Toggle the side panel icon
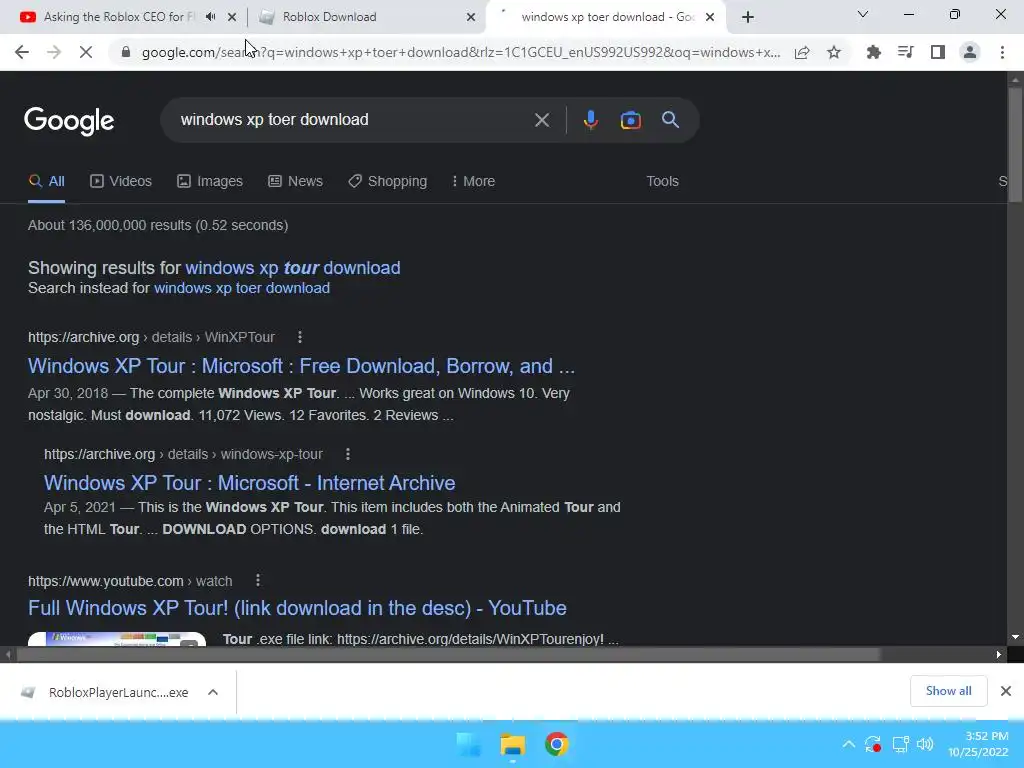The image size is (1024, 768). 938,52
